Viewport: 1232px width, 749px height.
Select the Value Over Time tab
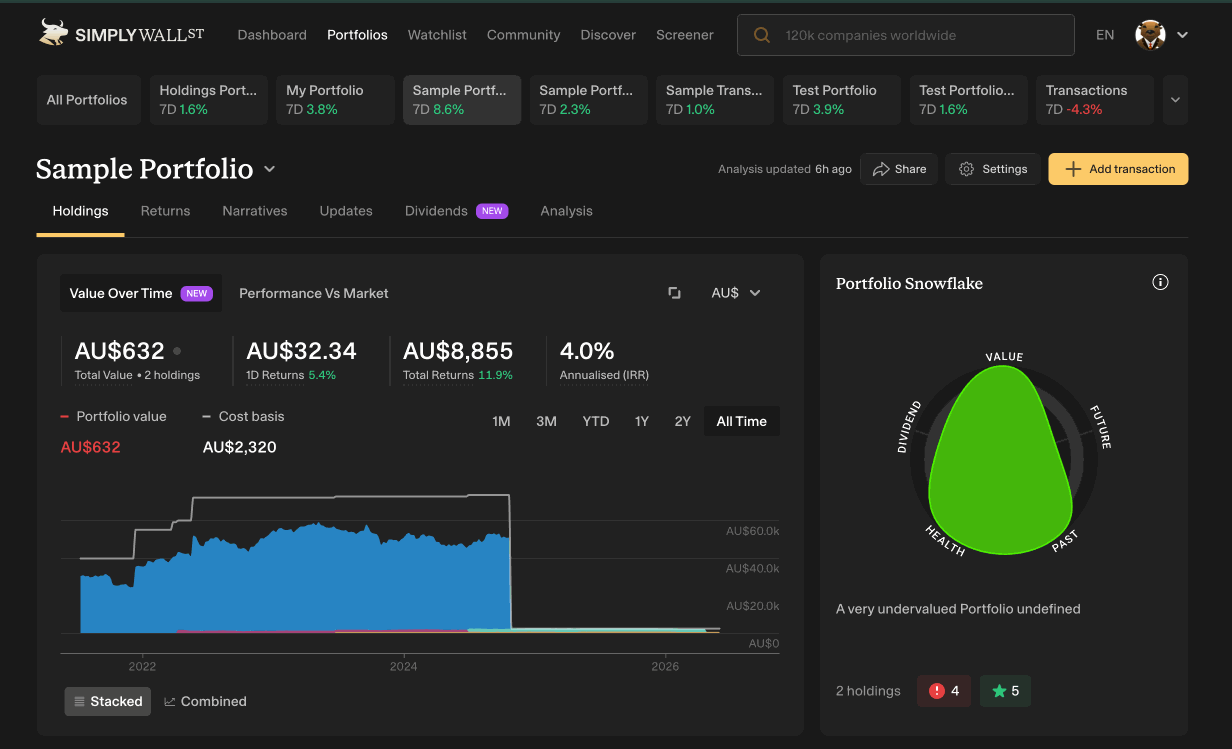(x=141, y=293)
